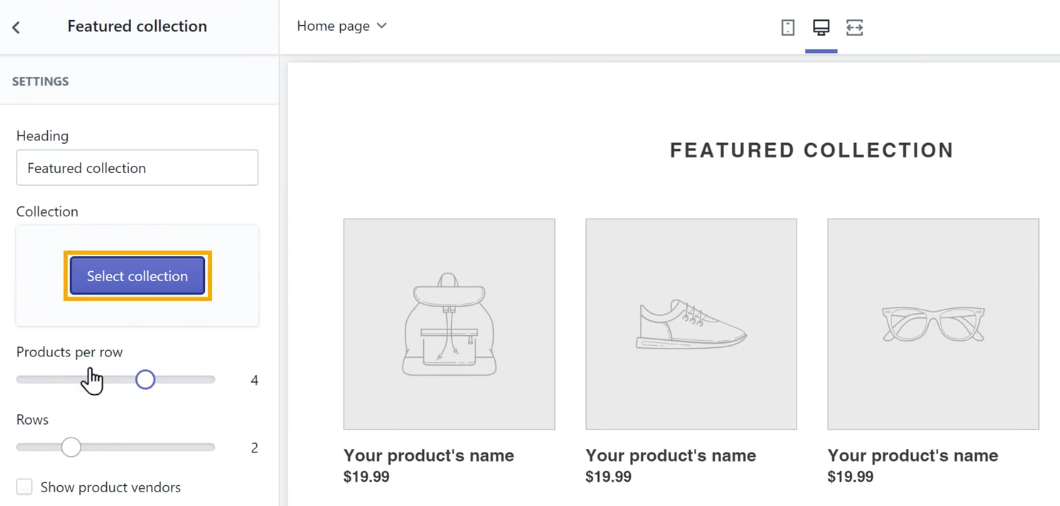Click the Heading text field

137,168
